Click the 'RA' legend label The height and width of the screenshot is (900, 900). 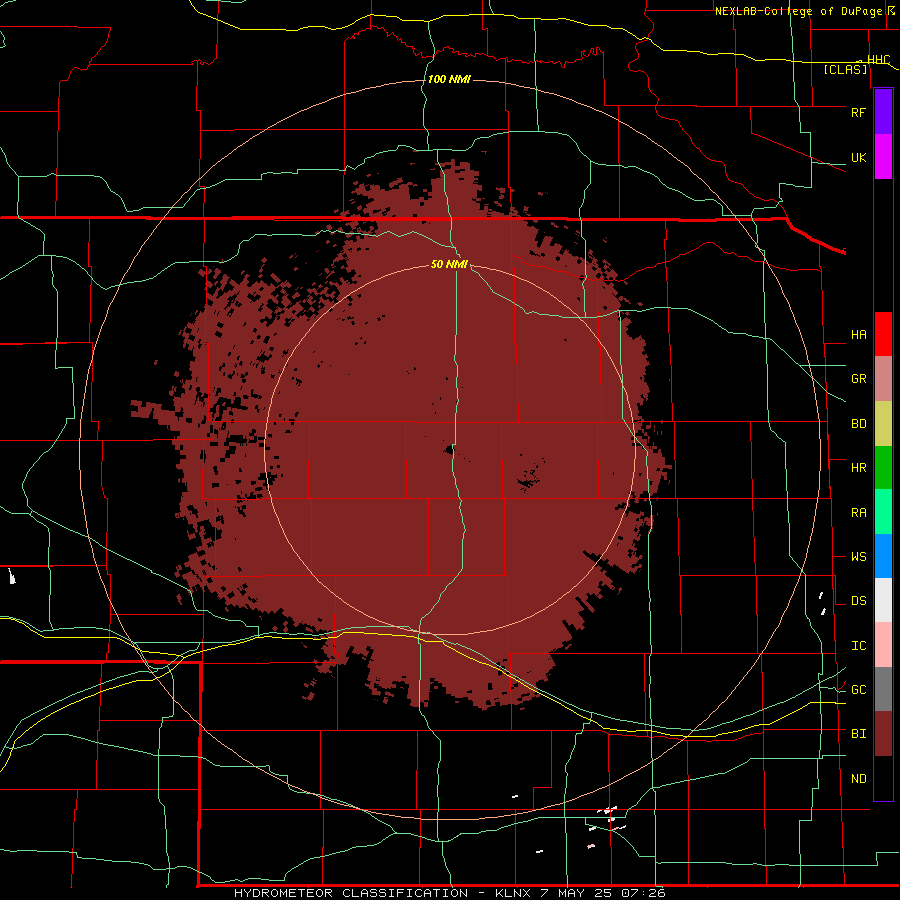pyautogui.click(x=858, y=513)
